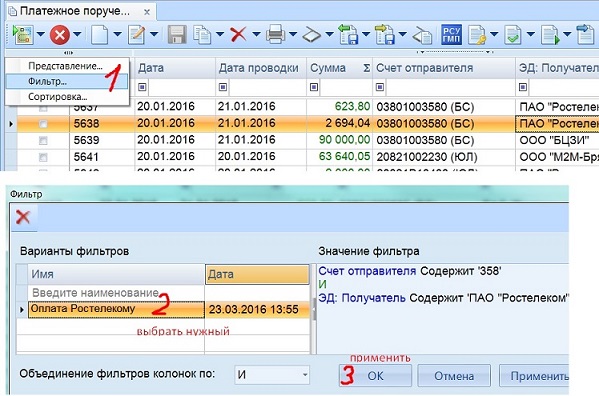Image resolution: width=599 pixels, height=396 pixels.
Task: Open dropdown arrow next to copy icon
Action: click(x=220, y=34)
